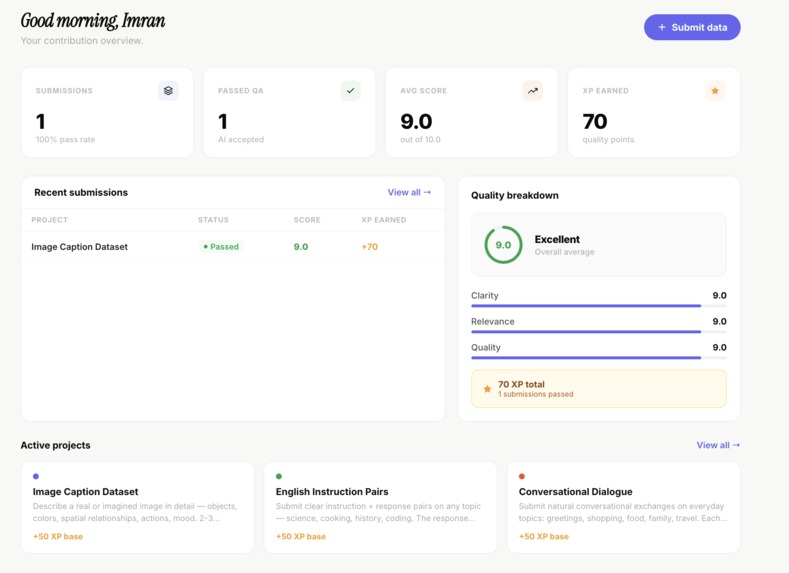Click the Clarity 9.0 value
Image resolution: width=789 pixels, height=573 pixels.
pos(719,295)
